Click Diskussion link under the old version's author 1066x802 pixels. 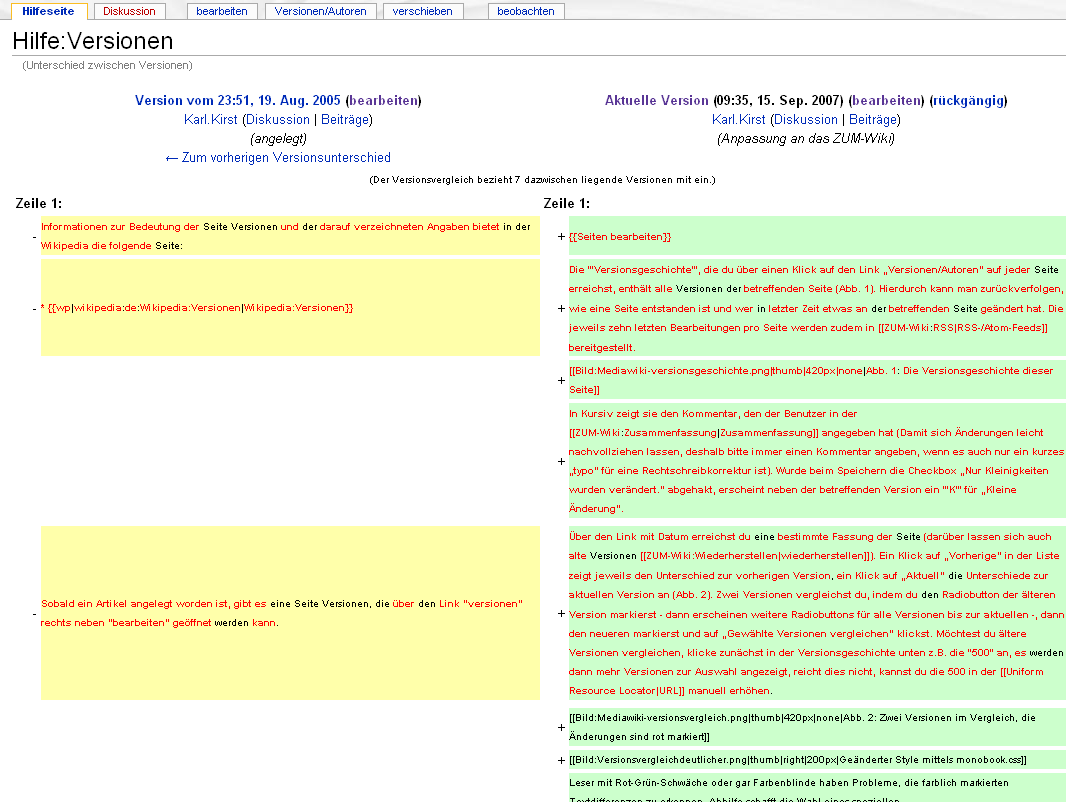[x=277, y=120]
